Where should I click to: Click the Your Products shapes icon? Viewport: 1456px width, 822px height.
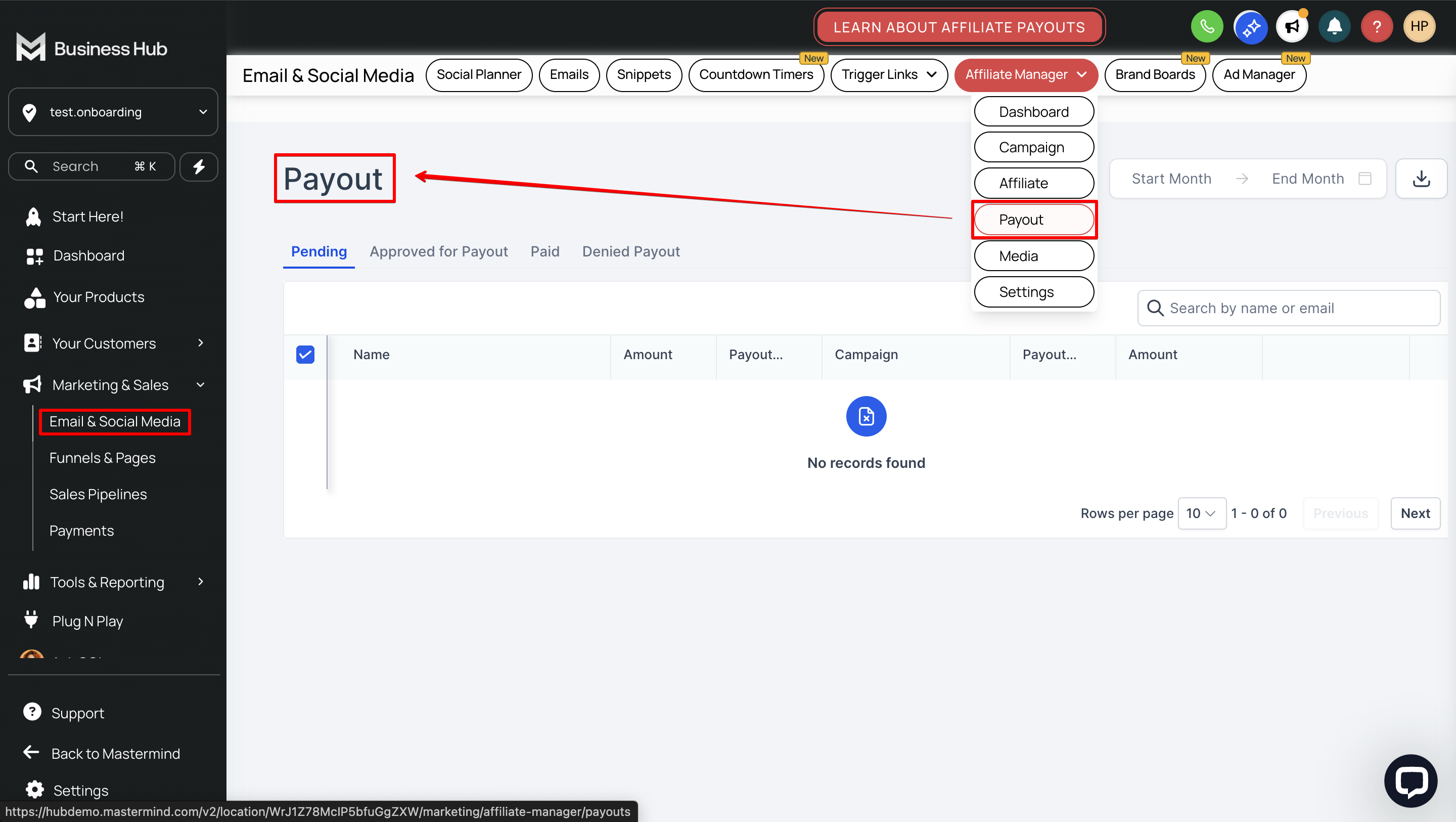point(34,297)
